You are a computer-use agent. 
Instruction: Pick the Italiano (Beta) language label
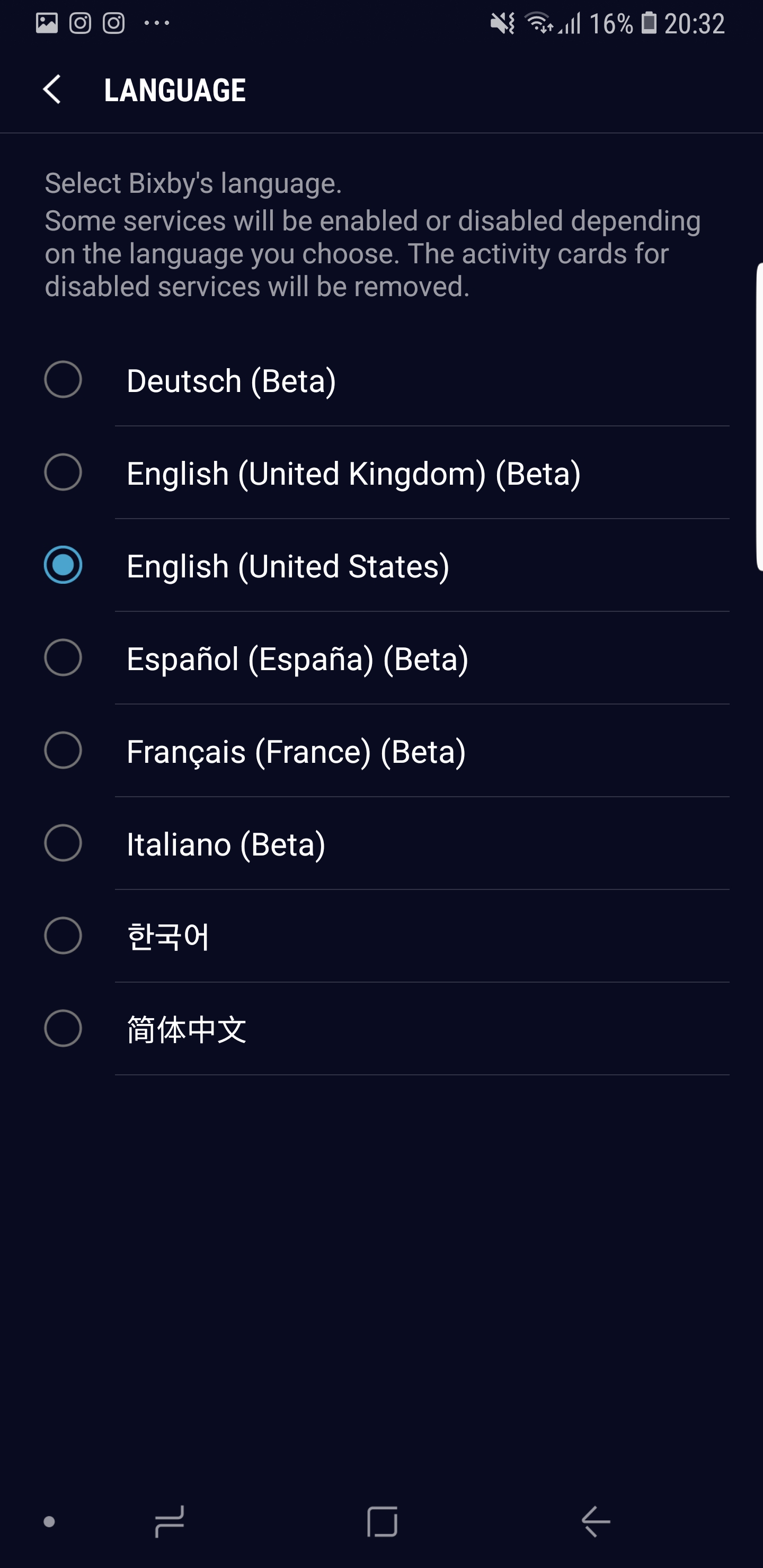click(226, 844)
